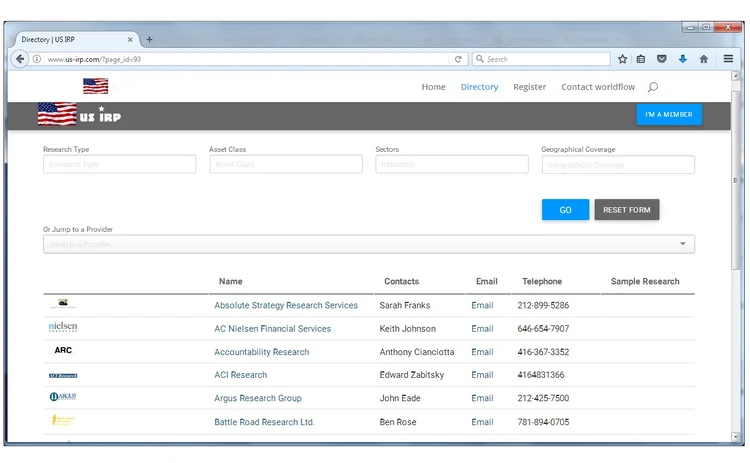Screen dimensions: 750x463
Task: Click telephone number 646-654-7907
Action: [x=543, y=329]
